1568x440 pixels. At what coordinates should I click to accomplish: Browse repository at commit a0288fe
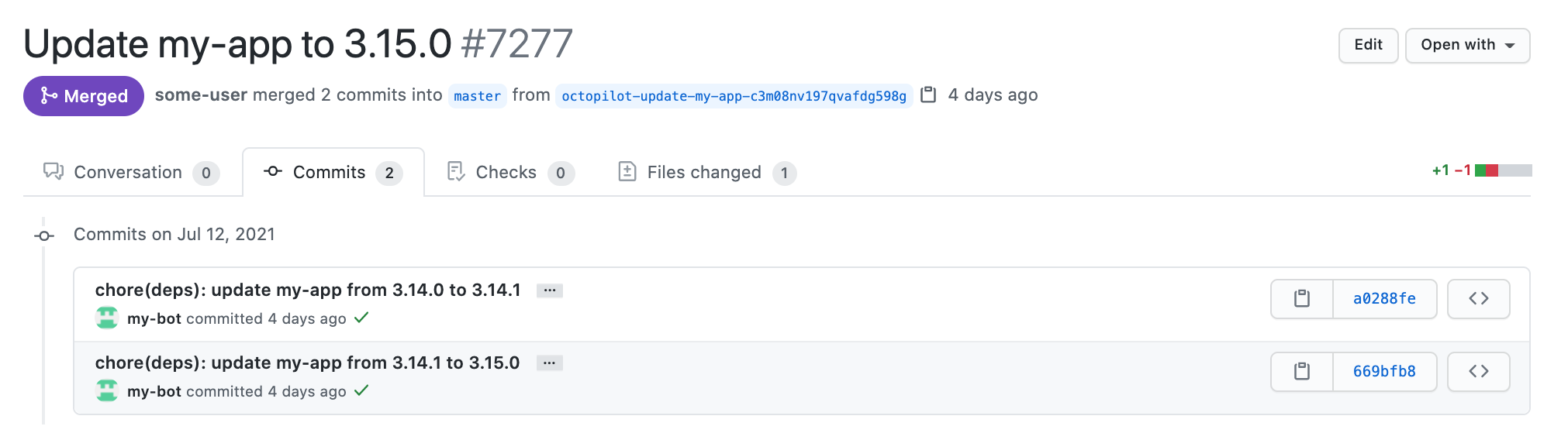[x=1478, y=299]
